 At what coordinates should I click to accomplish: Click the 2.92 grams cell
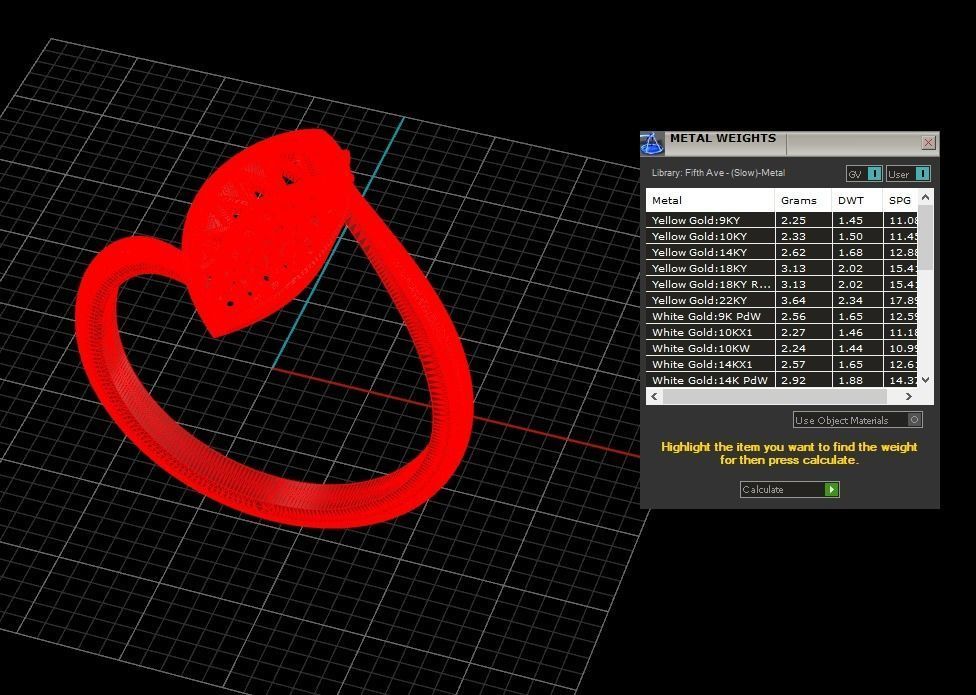point(803,380)
